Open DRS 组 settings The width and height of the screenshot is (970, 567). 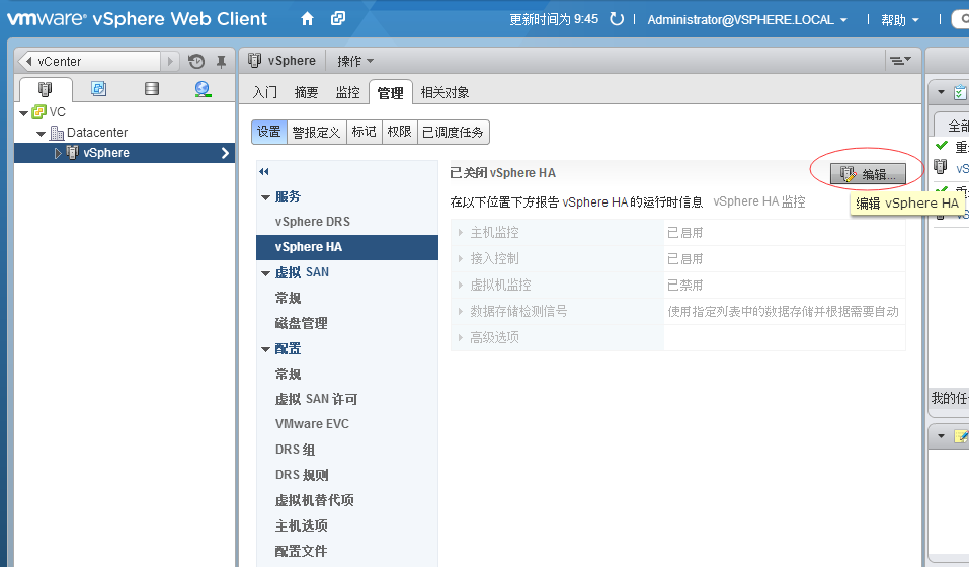point(295,450)
